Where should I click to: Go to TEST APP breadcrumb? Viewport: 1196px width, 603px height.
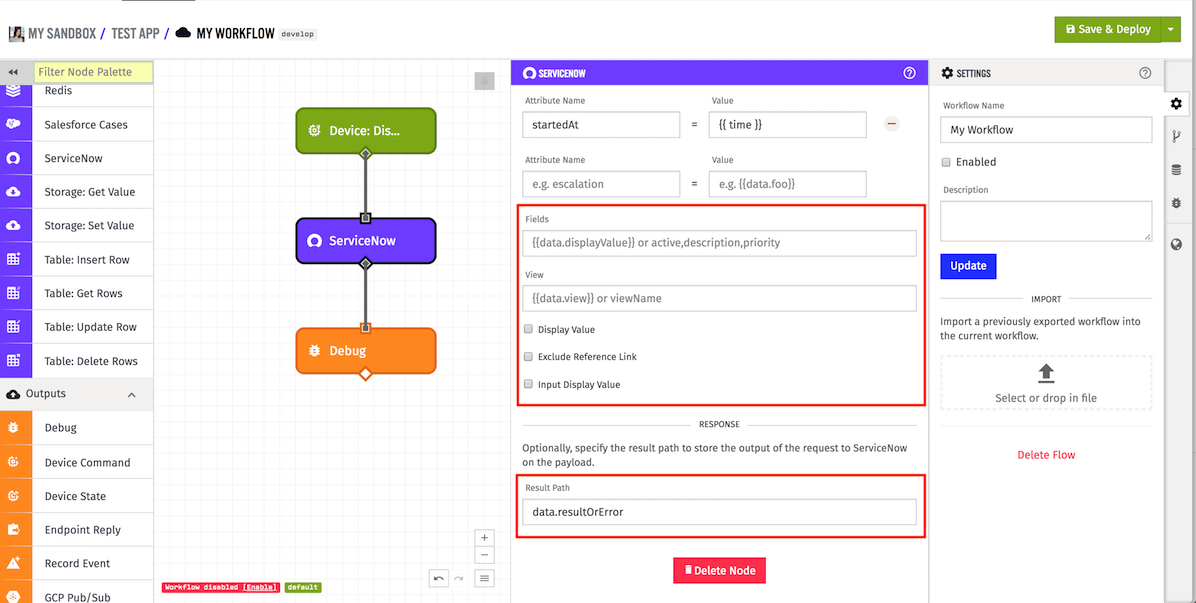pos(135,34)
